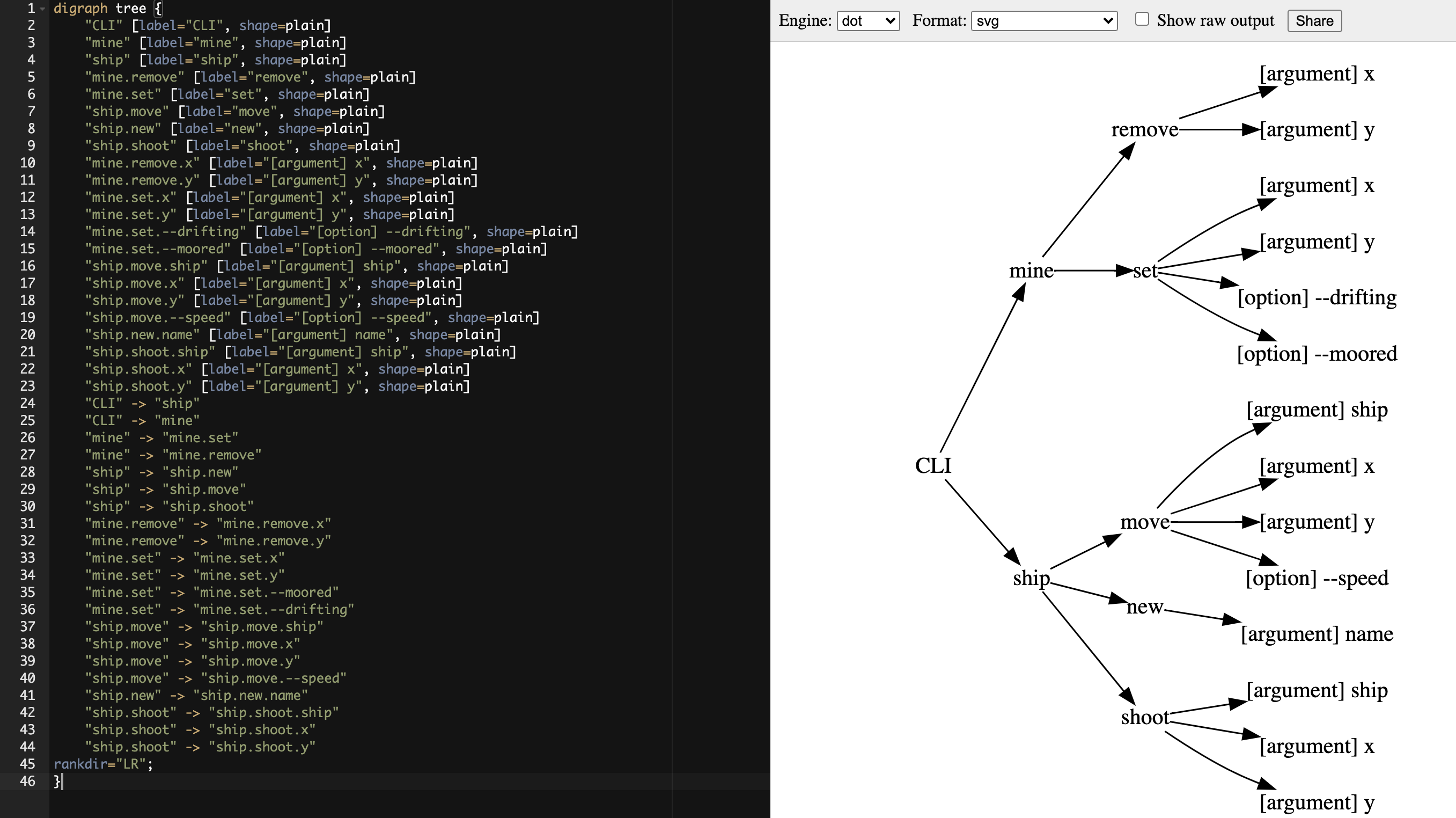Click the [option] --drifting graph label
This screenshot has width=1456, height=818.
(x=1317, y=297)
